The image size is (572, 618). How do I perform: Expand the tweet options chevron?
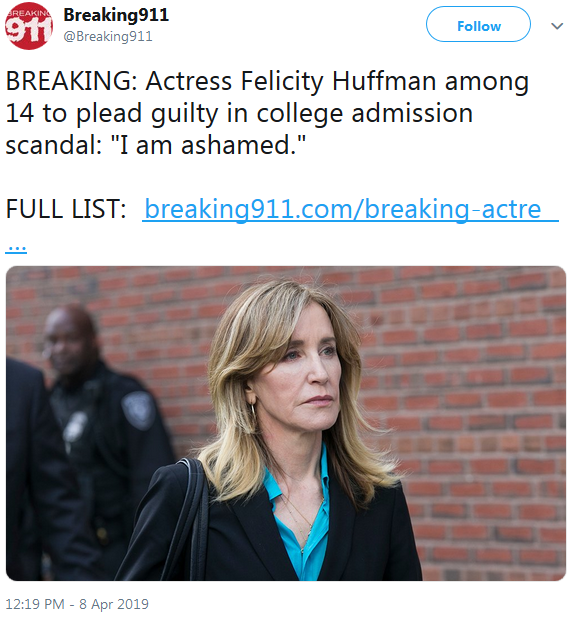(557, 26)
